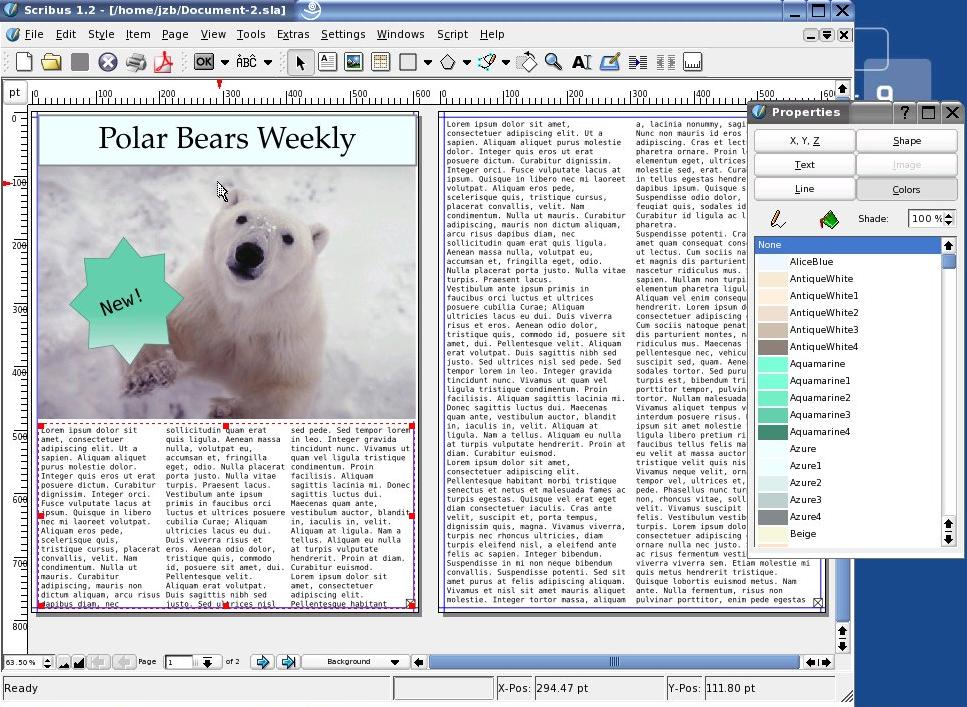The image size is (967, 707).
Task: Activate the Colors panel toggle in Properties
Action: 906,189
